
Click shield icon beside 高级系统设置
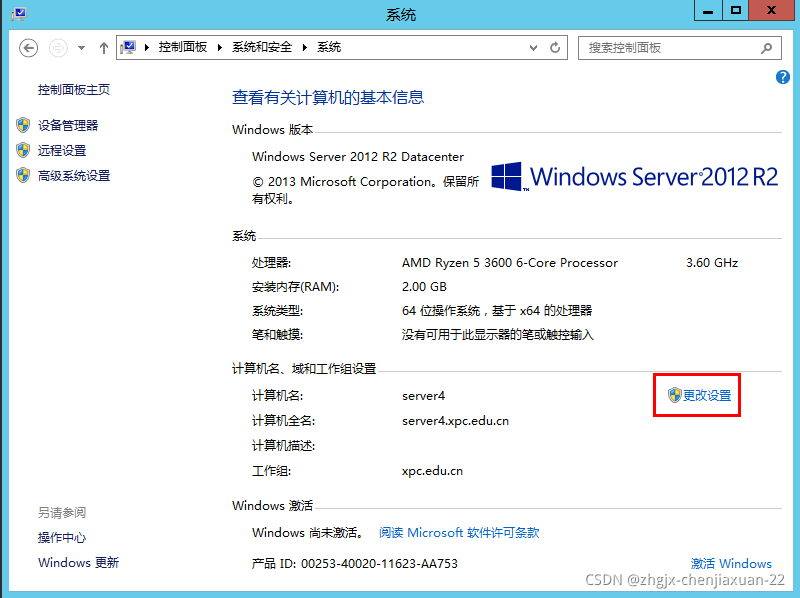(23, 176)
